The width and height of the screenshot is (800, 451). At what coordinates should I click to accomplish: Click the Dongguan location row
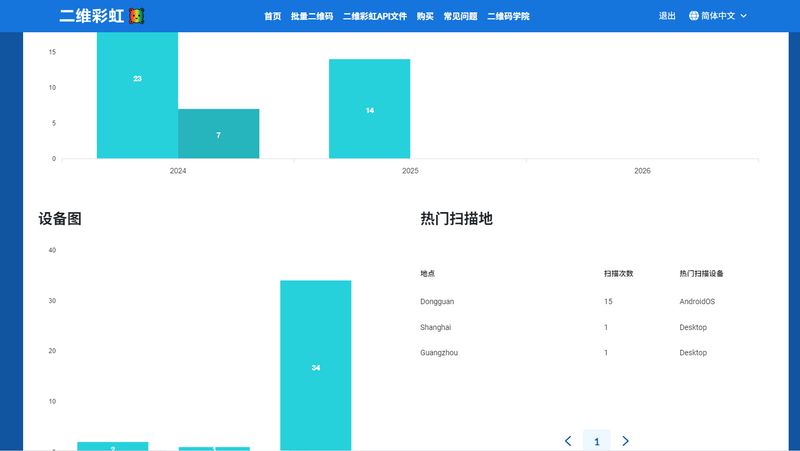point(589,302)
